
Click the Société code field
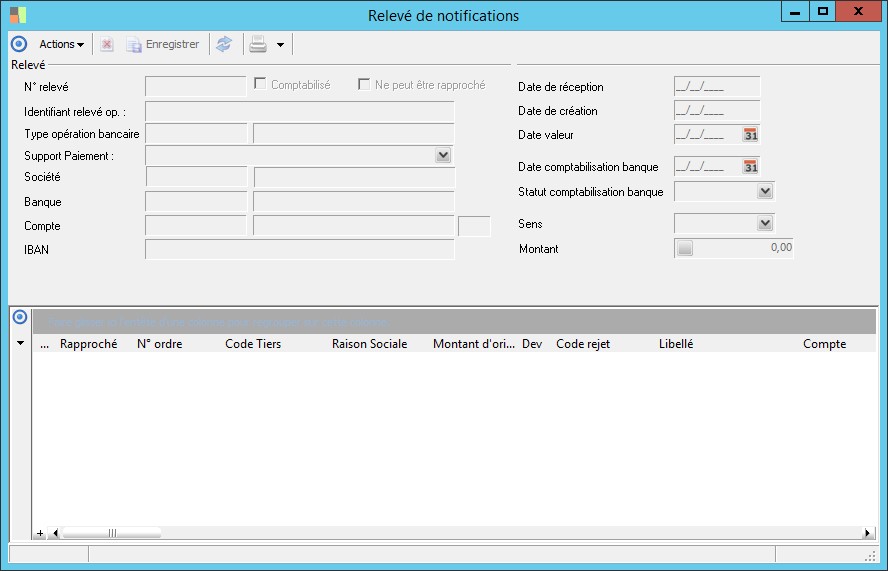click(x=197, y=177)
